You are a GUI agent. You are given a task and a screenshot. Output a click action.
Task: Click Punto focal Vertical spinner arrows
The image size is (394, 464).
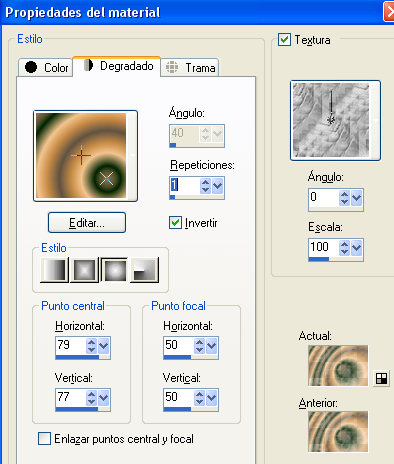[199, 398]
